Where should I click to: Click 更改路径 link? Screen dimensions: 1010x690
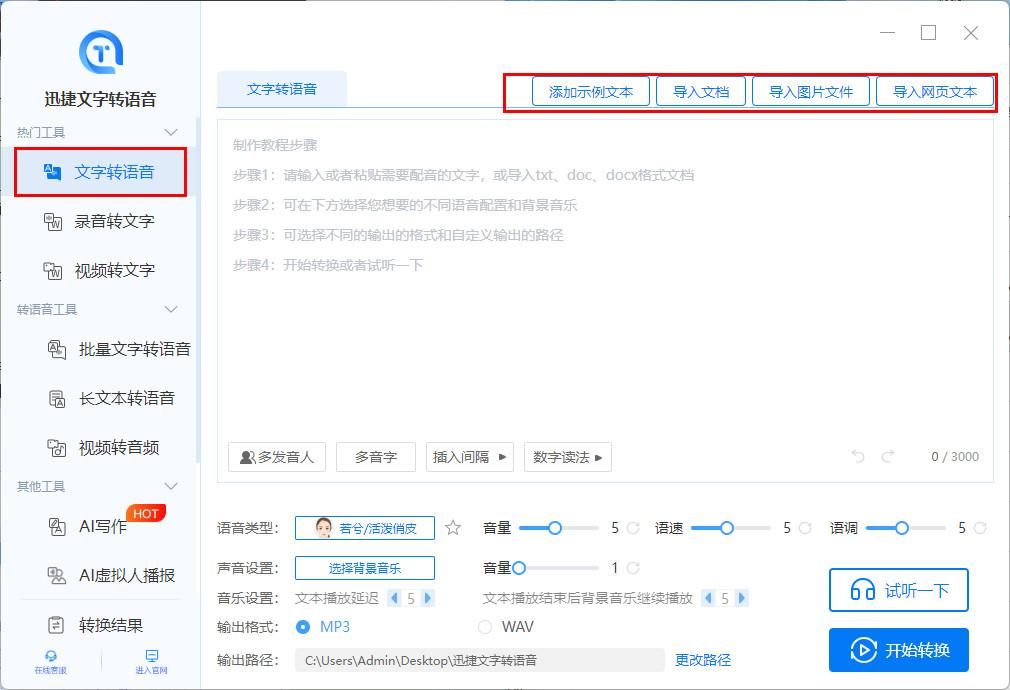click(703, 660)
